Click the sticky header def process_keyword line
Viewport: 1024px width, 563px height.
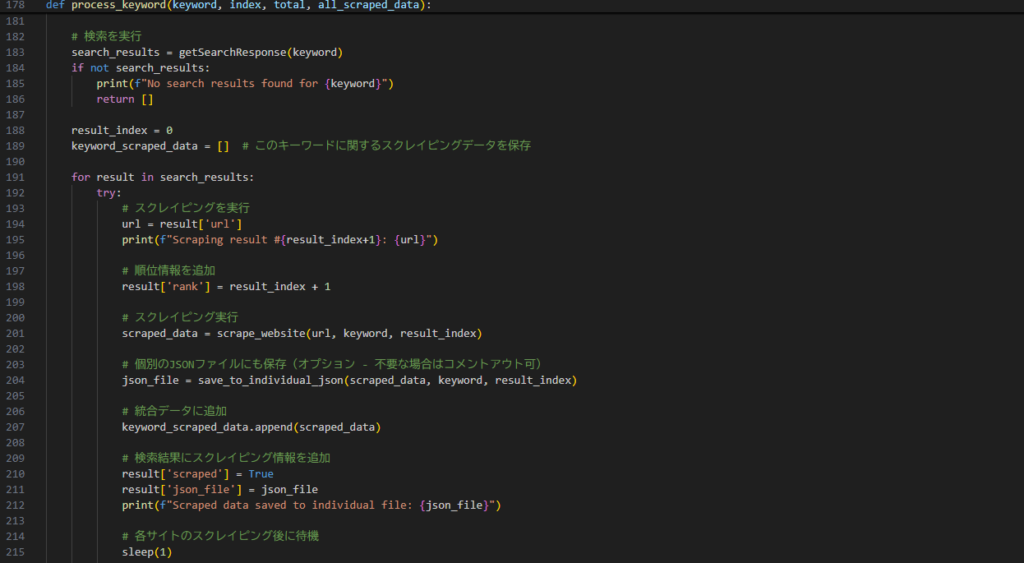click(238, 5)
